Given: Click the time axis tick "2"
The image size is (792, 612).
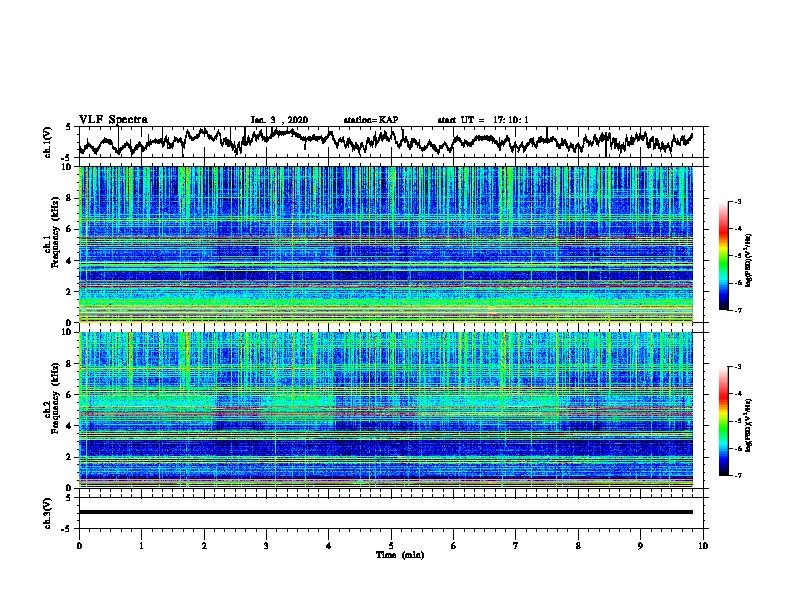Looking at the screenshot, I should coord(204,546).
